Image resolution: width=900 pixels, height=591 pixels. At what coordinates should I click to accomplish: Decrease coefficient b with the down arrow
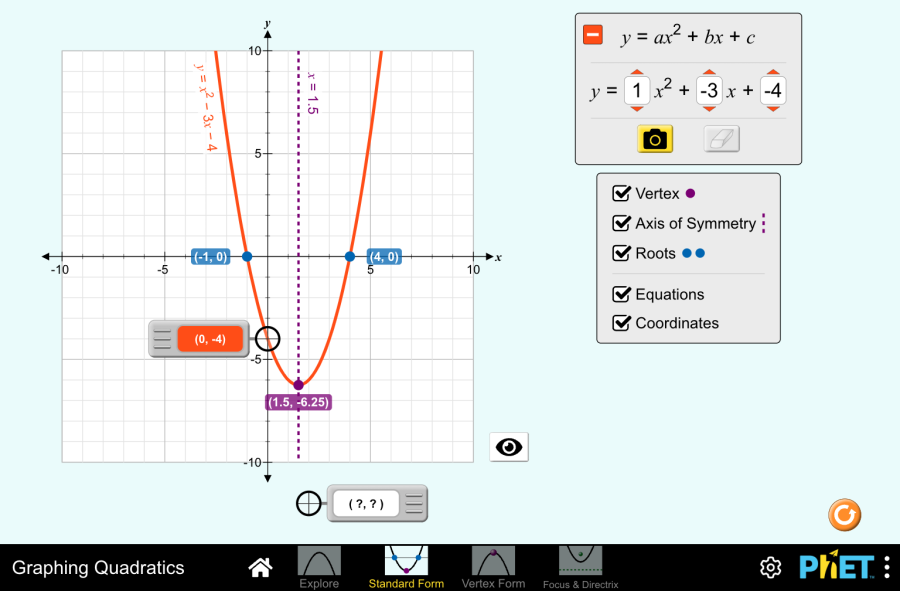(709, 108)
